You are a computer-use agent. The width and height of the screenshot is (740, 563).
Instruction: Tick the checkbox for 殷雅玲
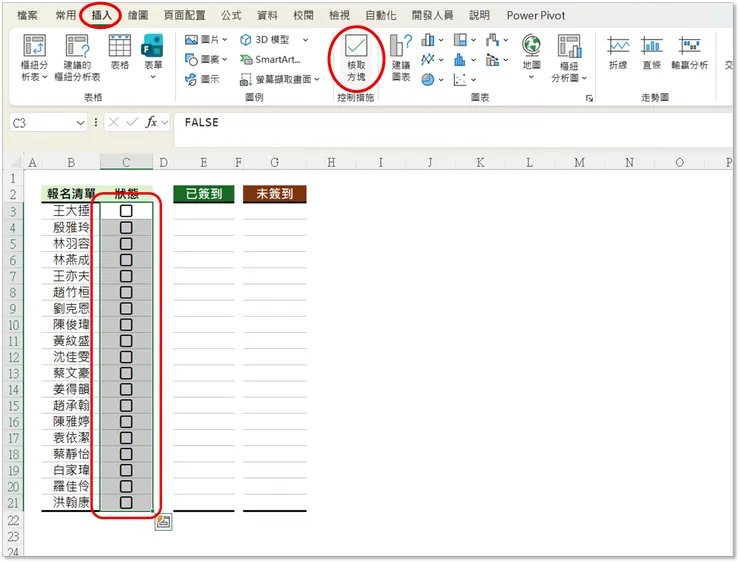(126, 227)
